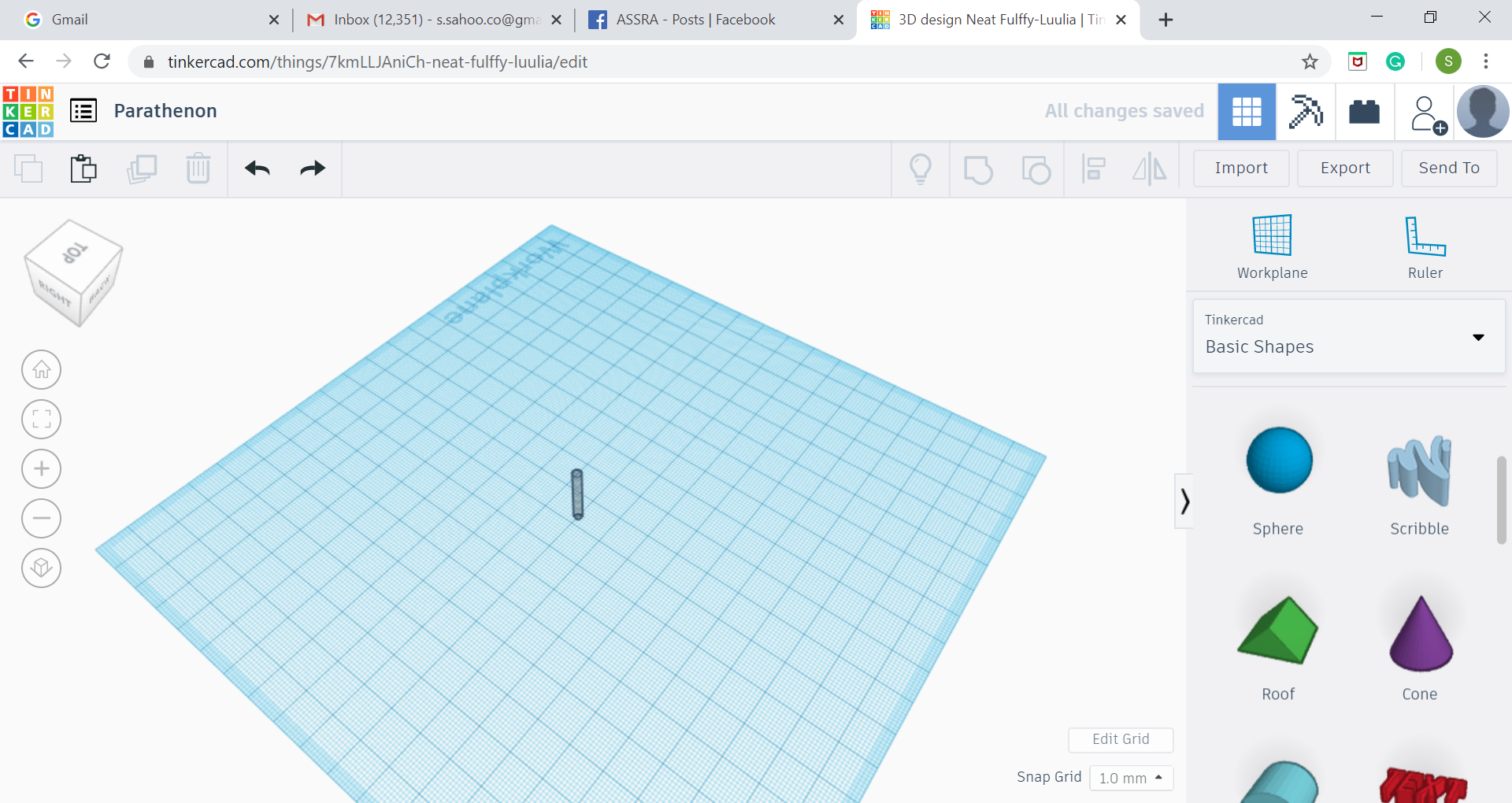This screenshot has width=1512, height=803.
Task: Open the Bricks mode icon
Action: [1365, 112]
